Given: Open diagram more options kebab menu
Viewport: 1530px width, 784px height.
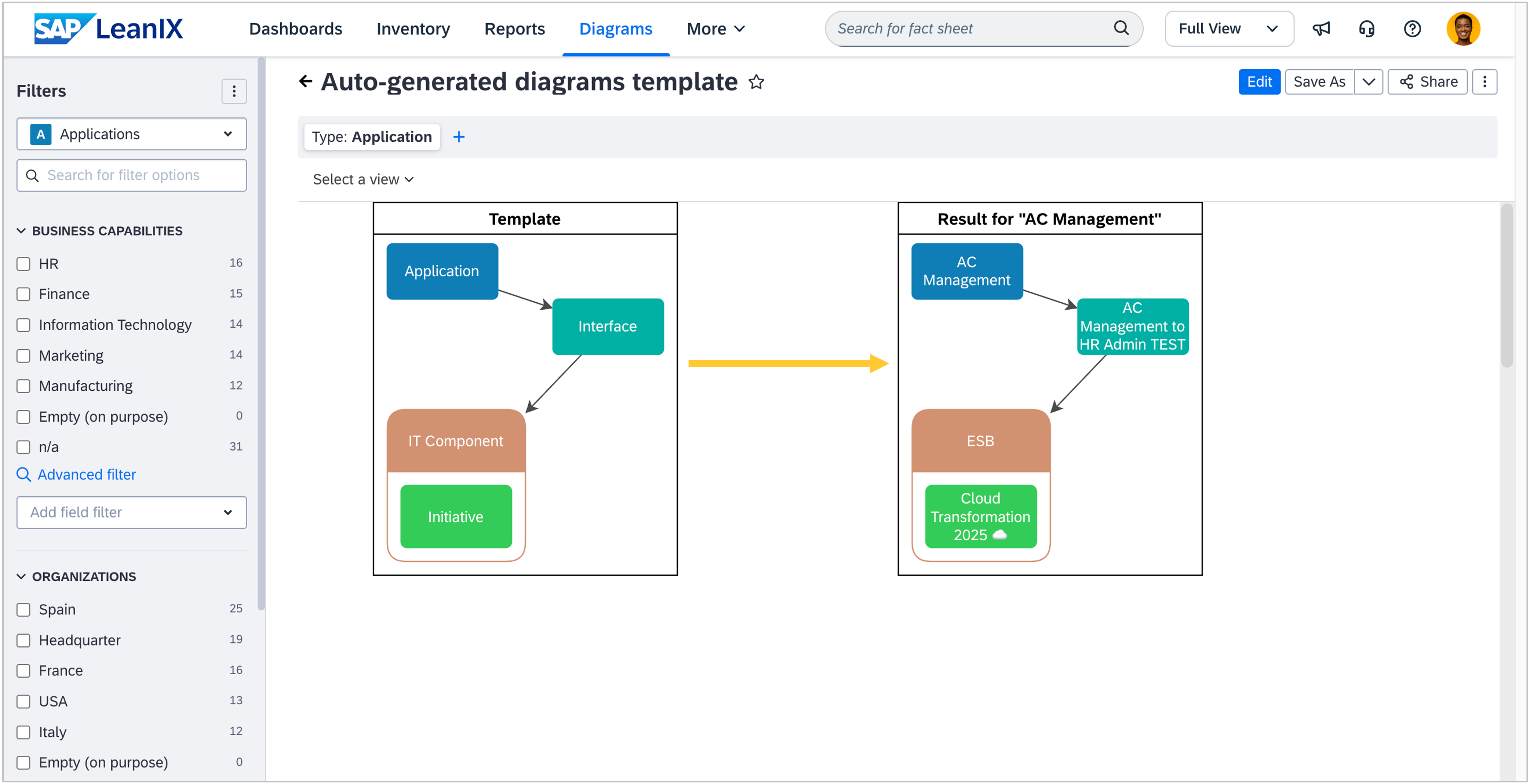Looking at the screenshot, I should pos(1484,82).
